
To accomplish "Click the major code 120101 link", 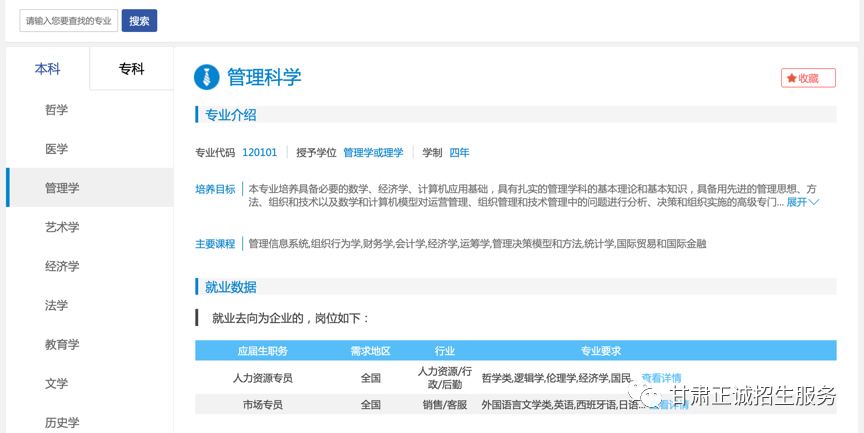I will (x=260, y=153).
